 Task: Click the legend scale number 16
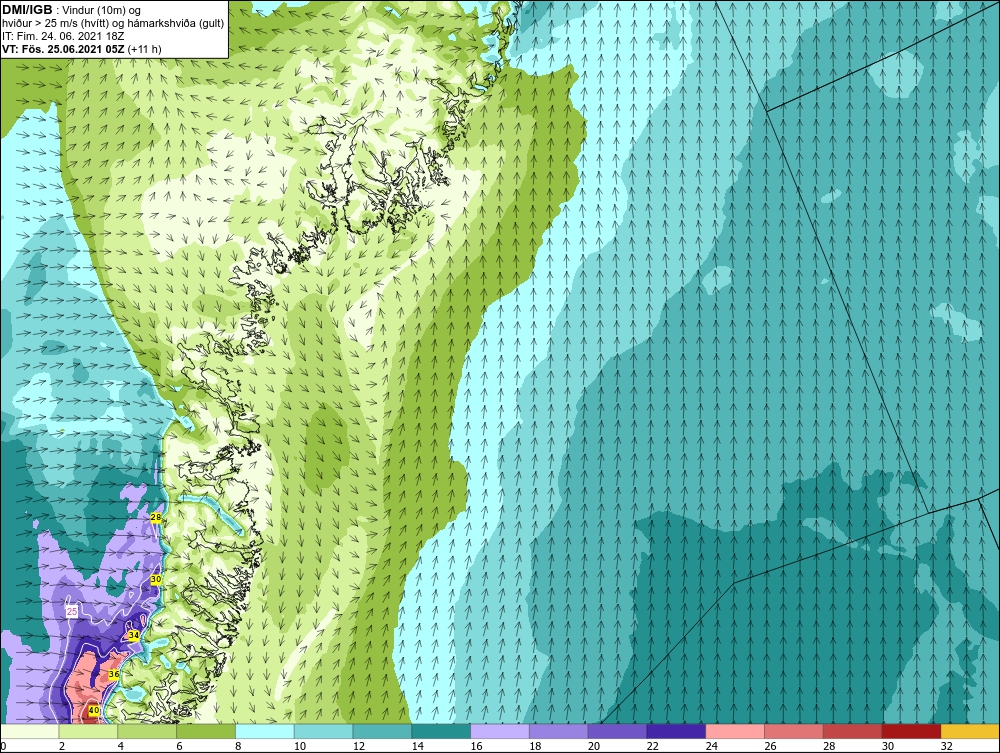(x=476, y=746)
